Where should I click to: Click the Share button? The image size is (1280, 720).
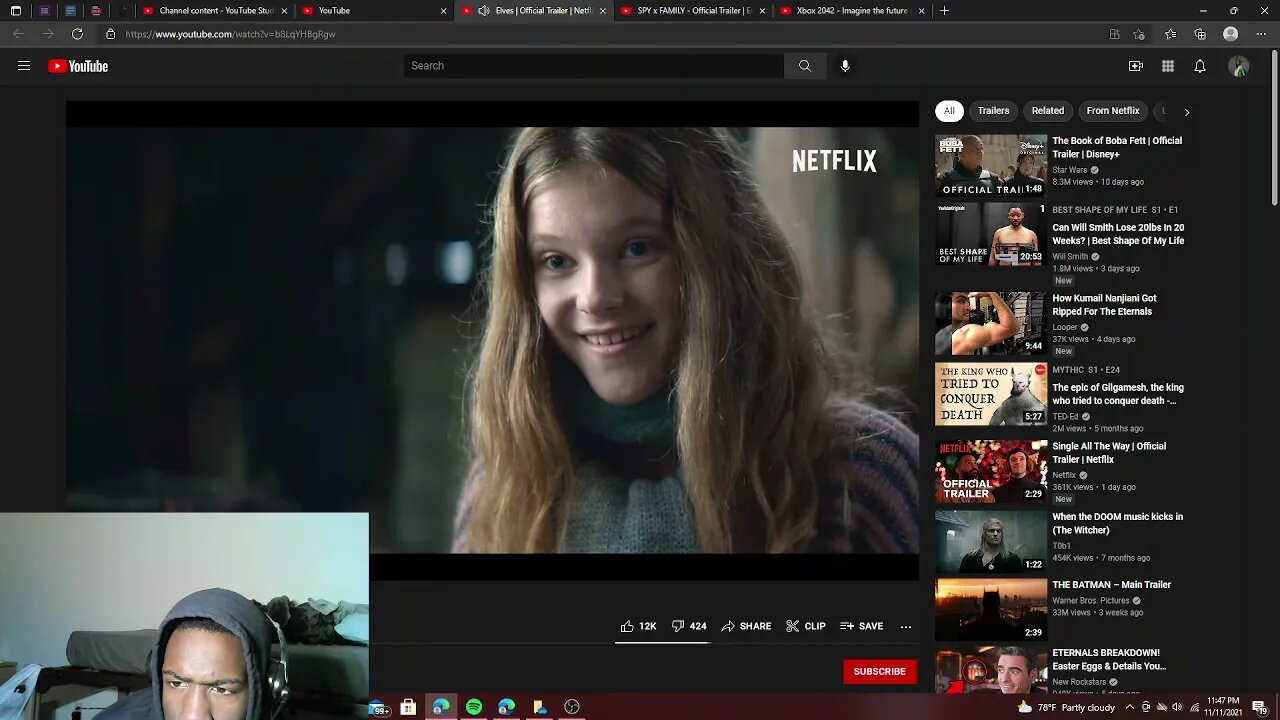tap(746, 626)
